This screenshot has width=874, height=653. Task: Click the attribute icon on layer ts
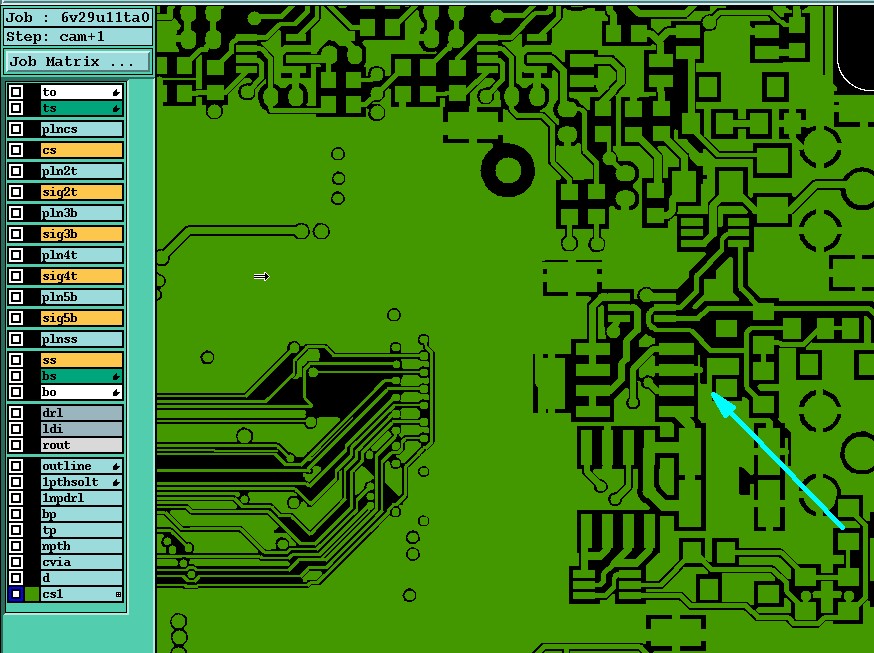pyautogui.click(x=116, y=108)
